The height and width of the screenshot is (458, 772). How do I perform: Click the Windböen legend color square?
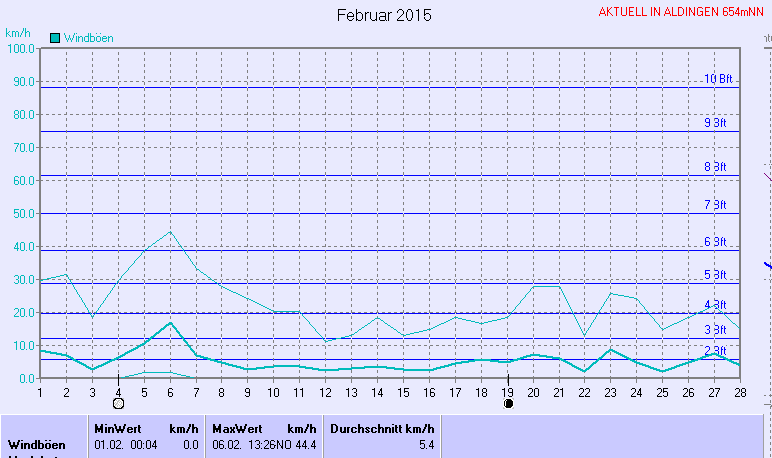[55, 38]
